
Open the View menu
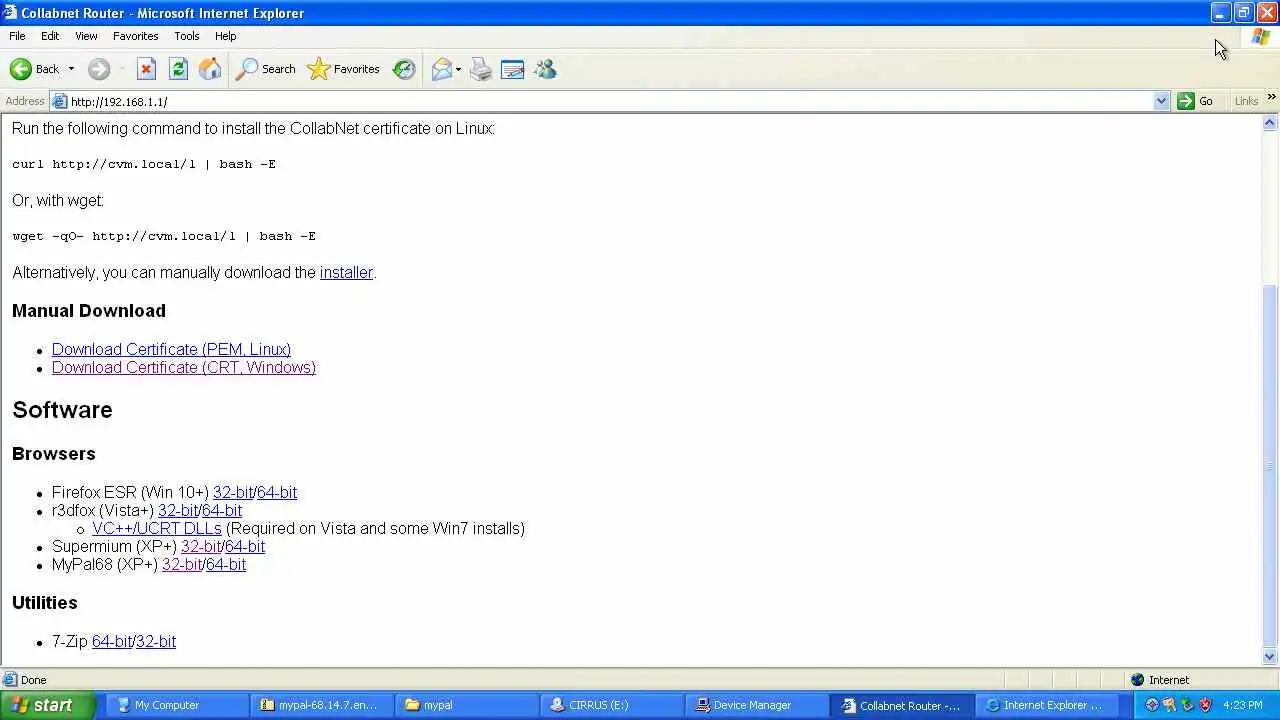pos(86,36)
